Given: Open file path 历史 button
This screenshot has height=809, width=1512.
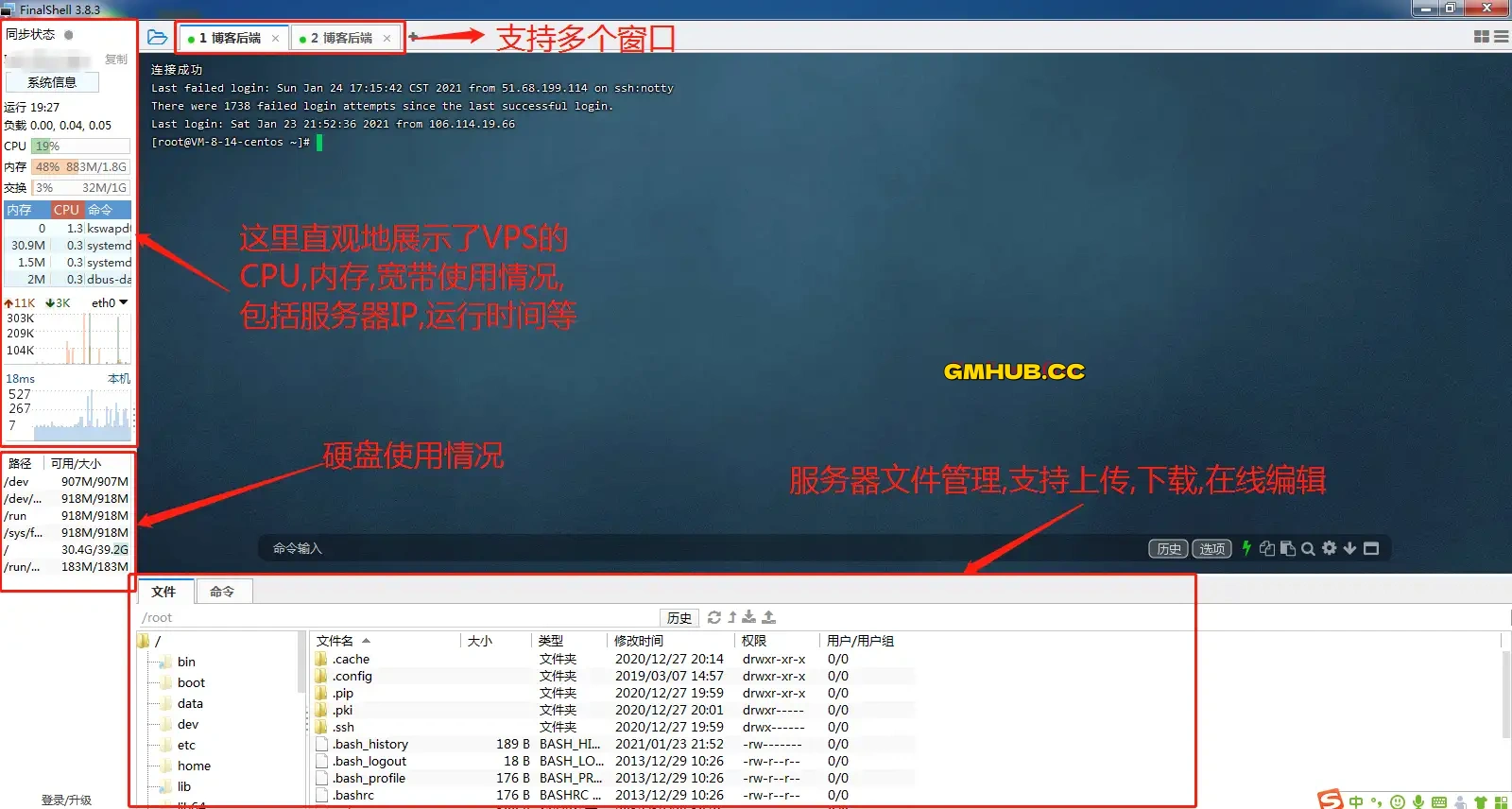Looking at the screenshot, I should tap(679, 618).
